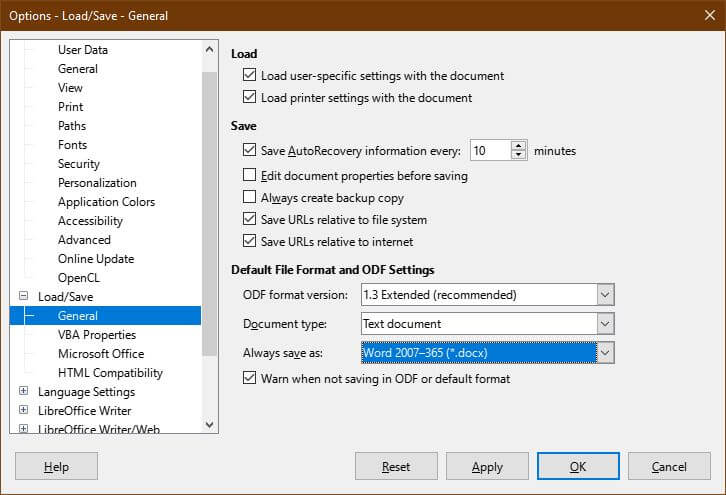Uncheck Load user-specific settings with the document
Image resolution: width=726 pixels, height=495 pixels.
(x=250, y=76)
